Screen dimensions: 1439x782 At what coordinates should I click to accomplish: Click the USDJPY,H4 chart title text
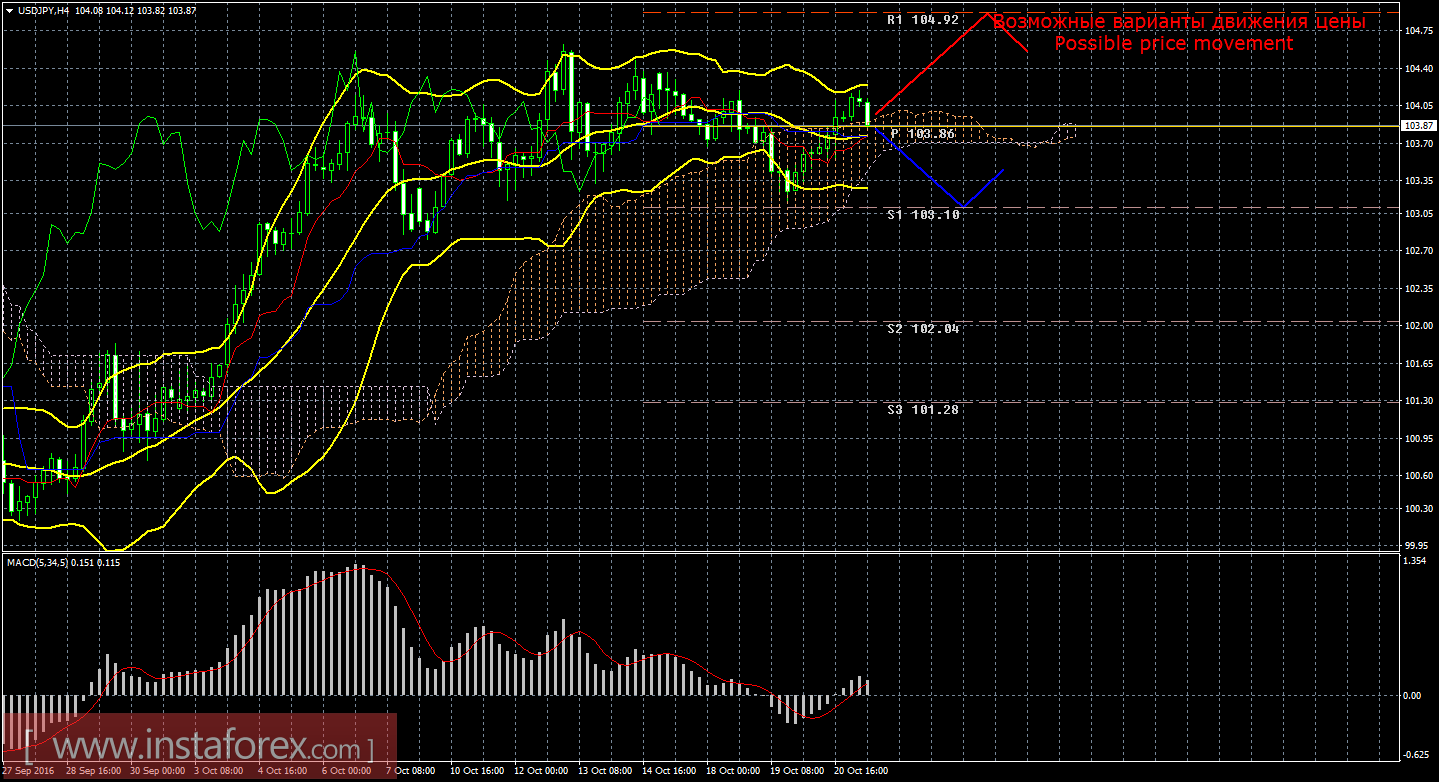click(x=46, y=9)
